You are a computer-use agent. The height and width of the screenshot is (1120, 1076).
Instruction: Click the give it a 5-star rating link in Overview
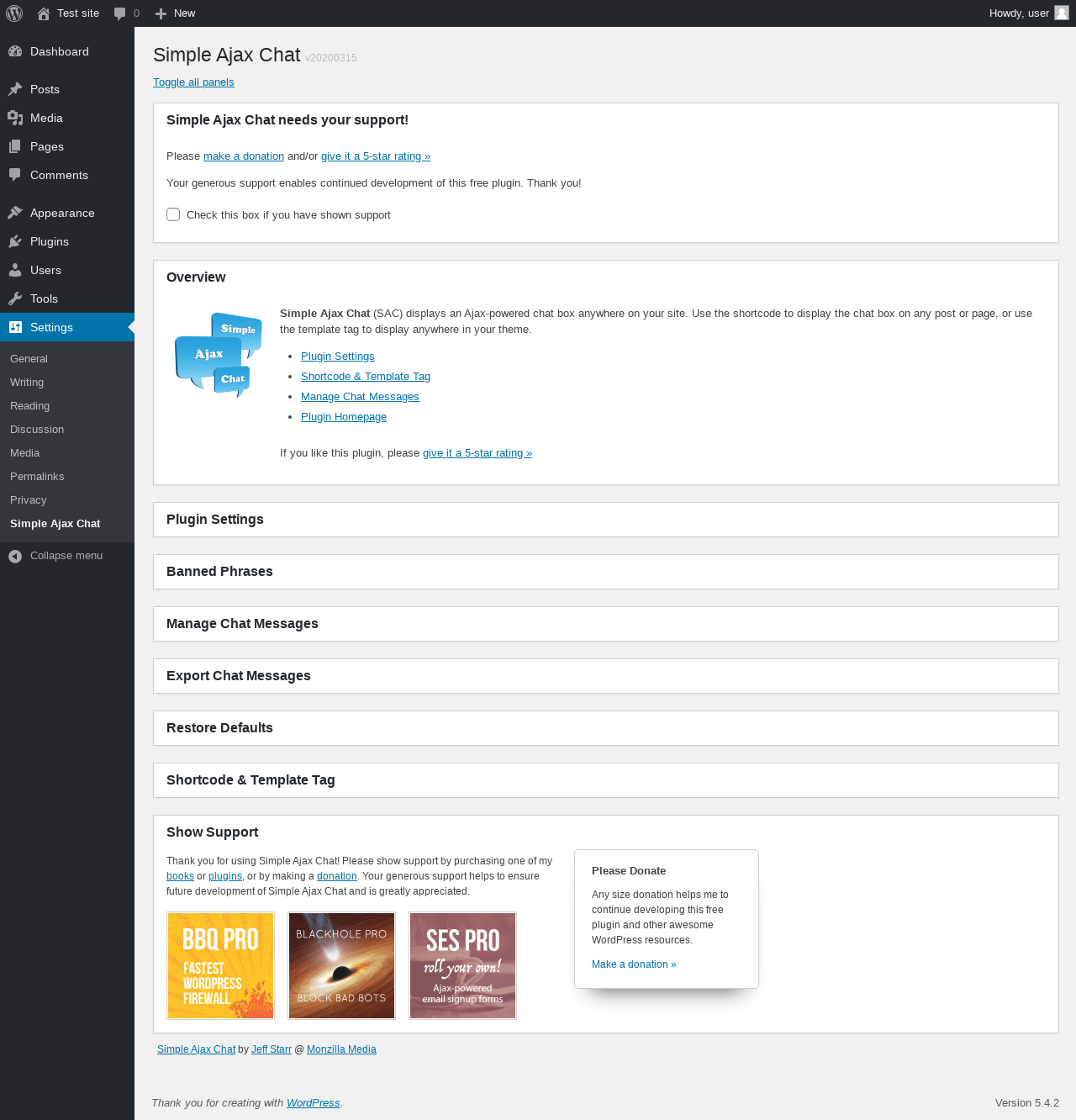click(477, 453)
